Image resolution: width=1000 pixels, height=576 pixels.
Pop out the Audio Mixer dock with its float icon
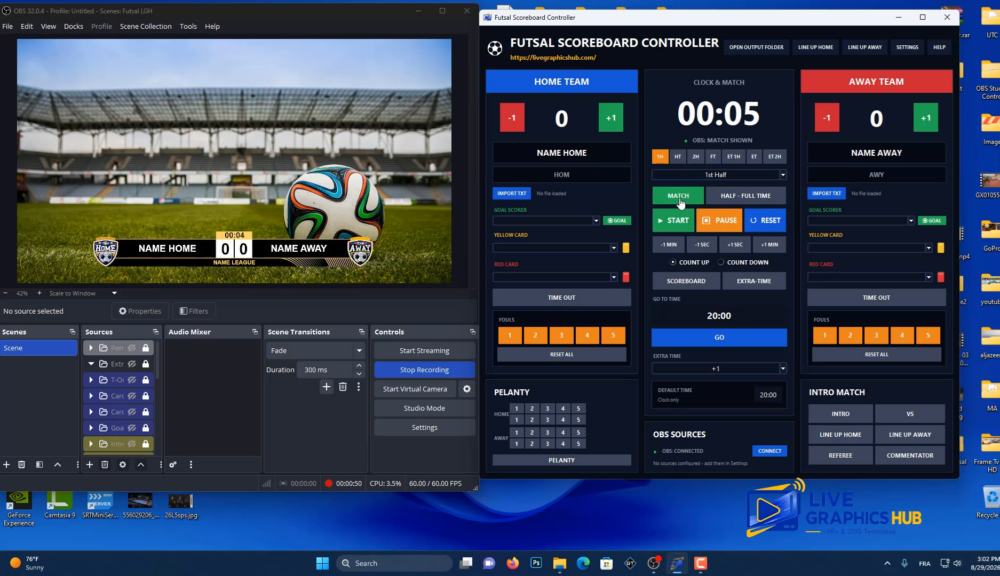pos(255,332)
